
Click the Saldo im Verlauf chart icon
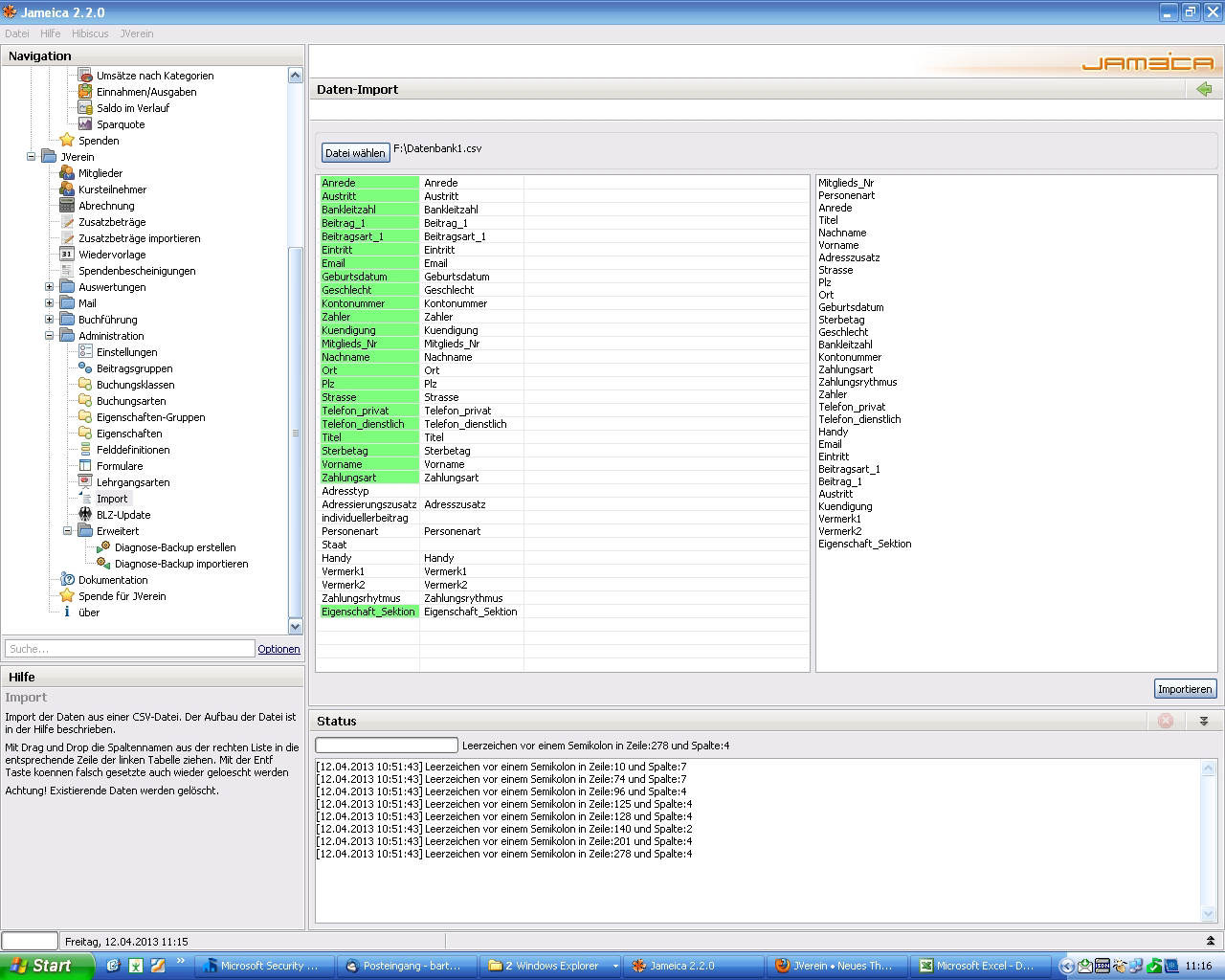pos(85,108)
